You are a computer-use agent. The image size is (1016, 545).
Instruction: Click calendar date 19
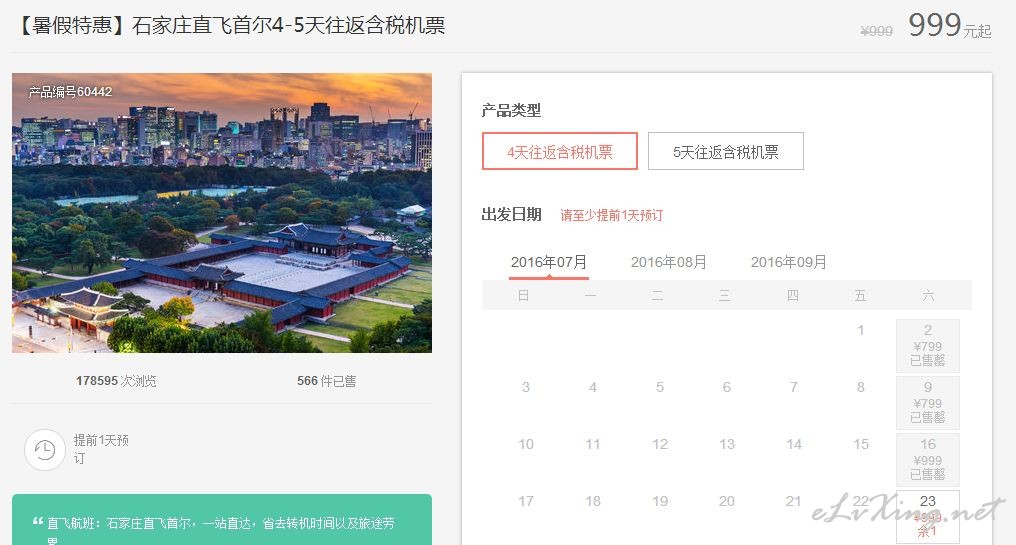pos(660,502)
